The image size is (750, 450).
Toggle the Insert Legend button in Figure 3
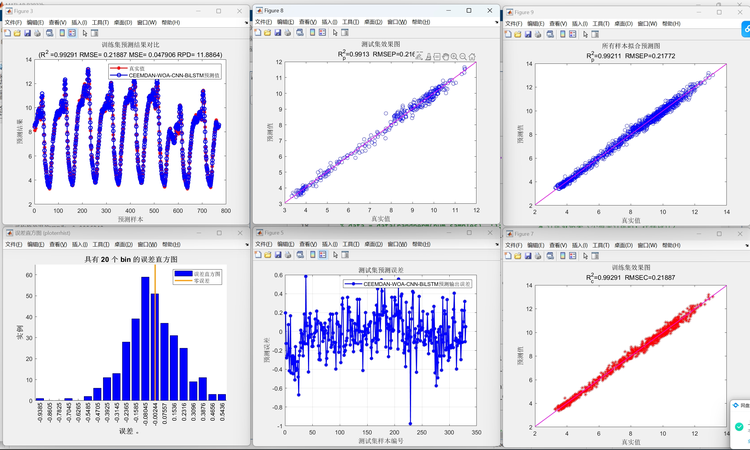click(x=72, y=33)
